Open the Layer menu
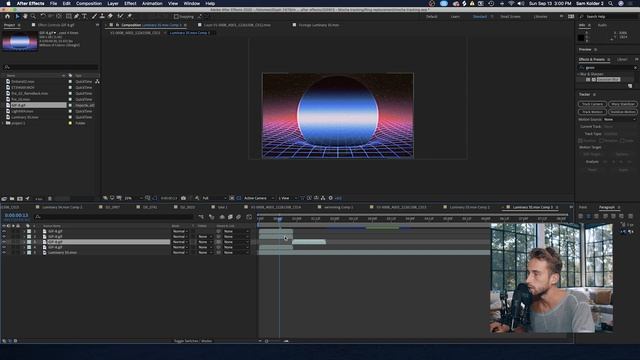Image resolution: width=640 pixels, height=360 pixels. (113, 3)
